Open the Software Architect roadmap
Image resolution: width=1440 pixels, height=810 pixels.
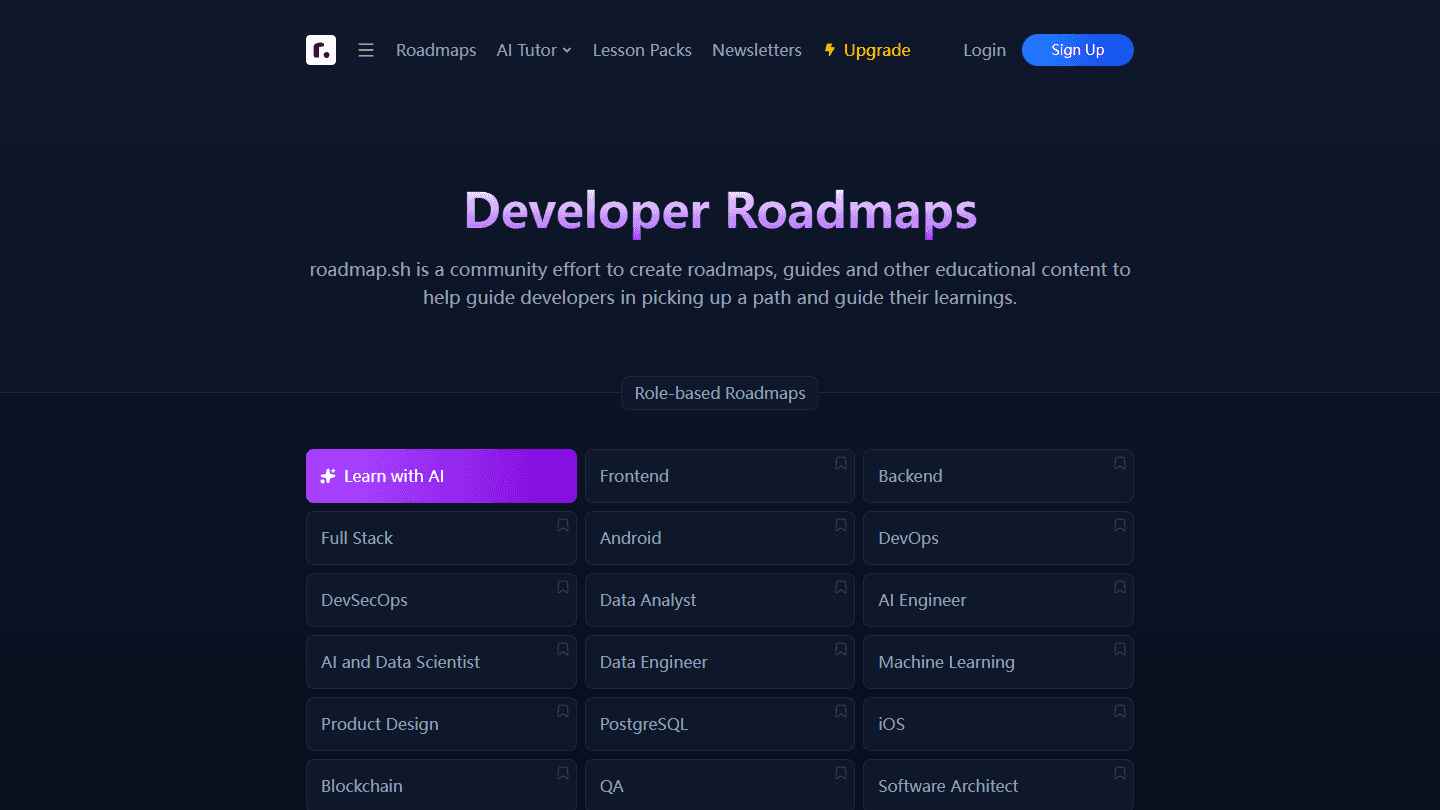(x=998, y=785)
